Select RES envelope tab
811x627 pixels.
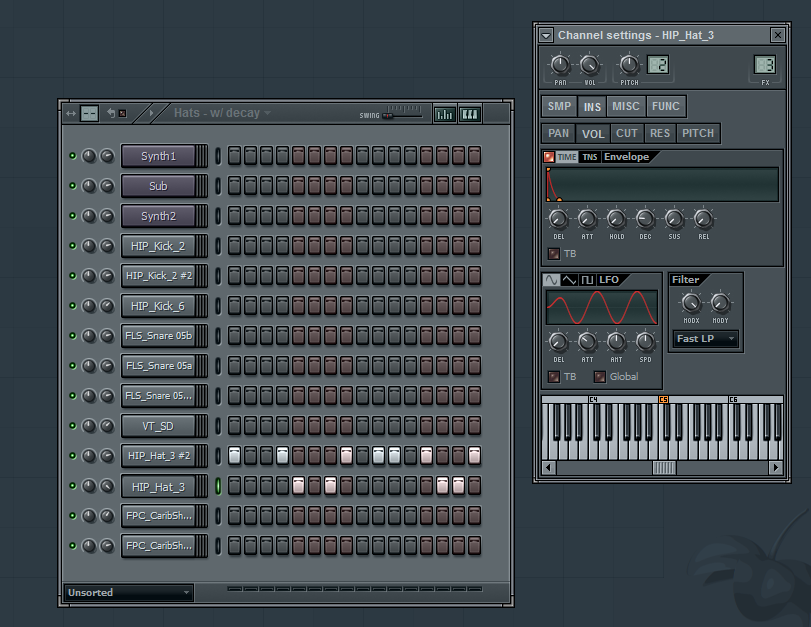660,133
